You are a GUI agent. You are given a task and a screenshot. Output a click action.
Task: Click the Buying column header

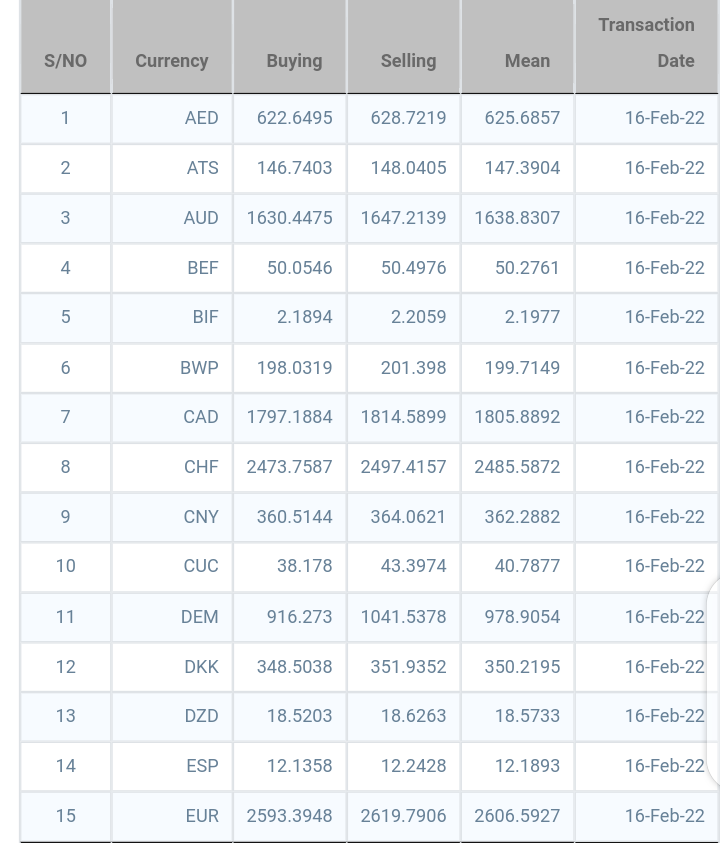point(294,61)
